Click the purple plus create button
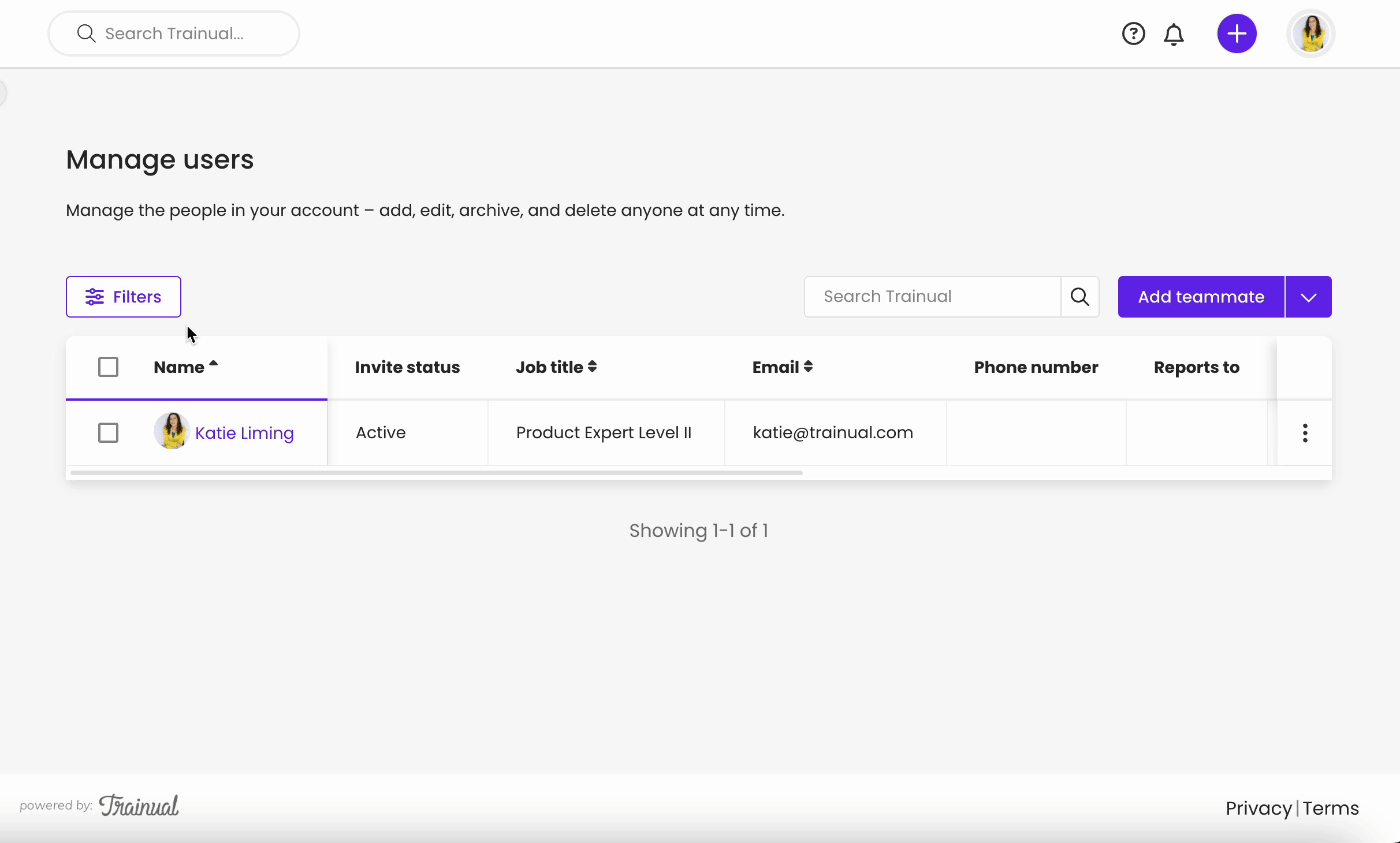1400x843 pixels. pos(1237,33)
